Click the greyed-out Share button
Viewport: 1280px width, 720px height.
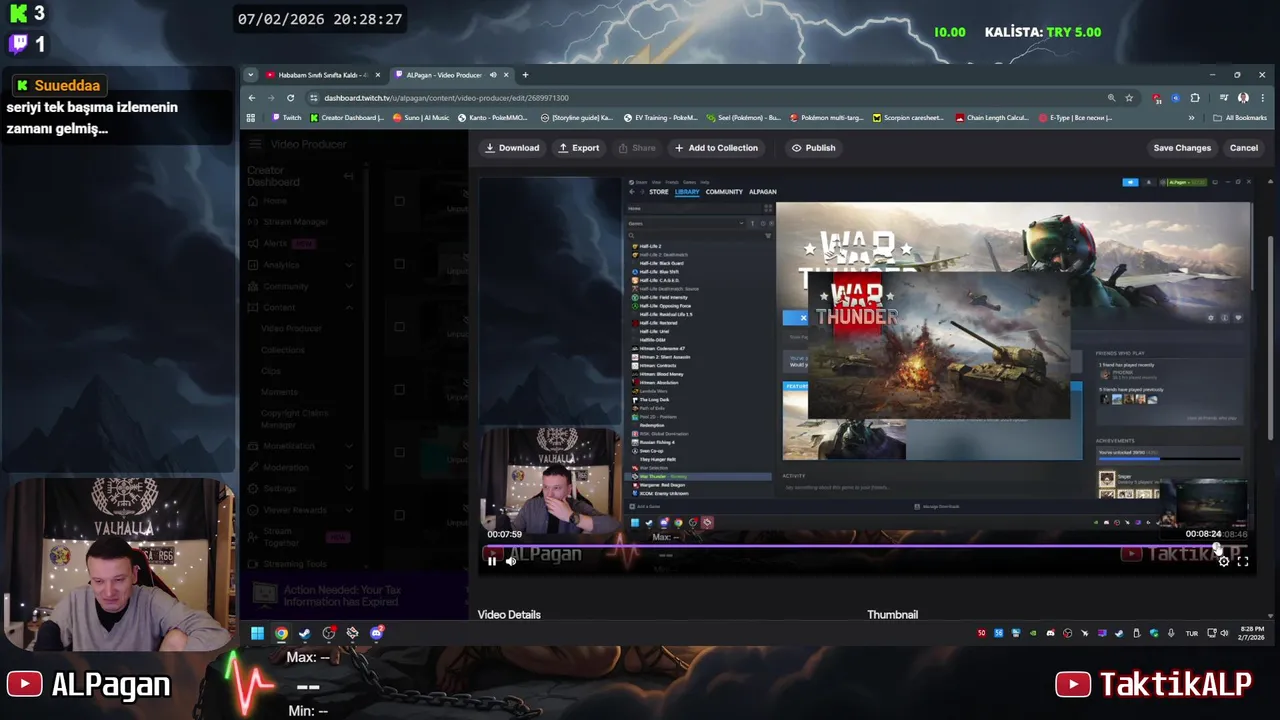[637, 148]
